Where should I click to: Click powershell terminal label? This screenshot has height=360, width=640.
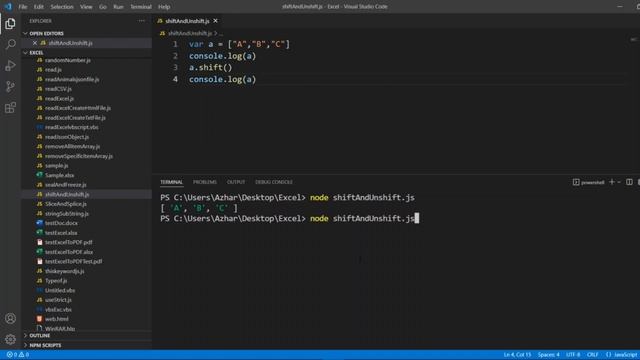point(589,182)
